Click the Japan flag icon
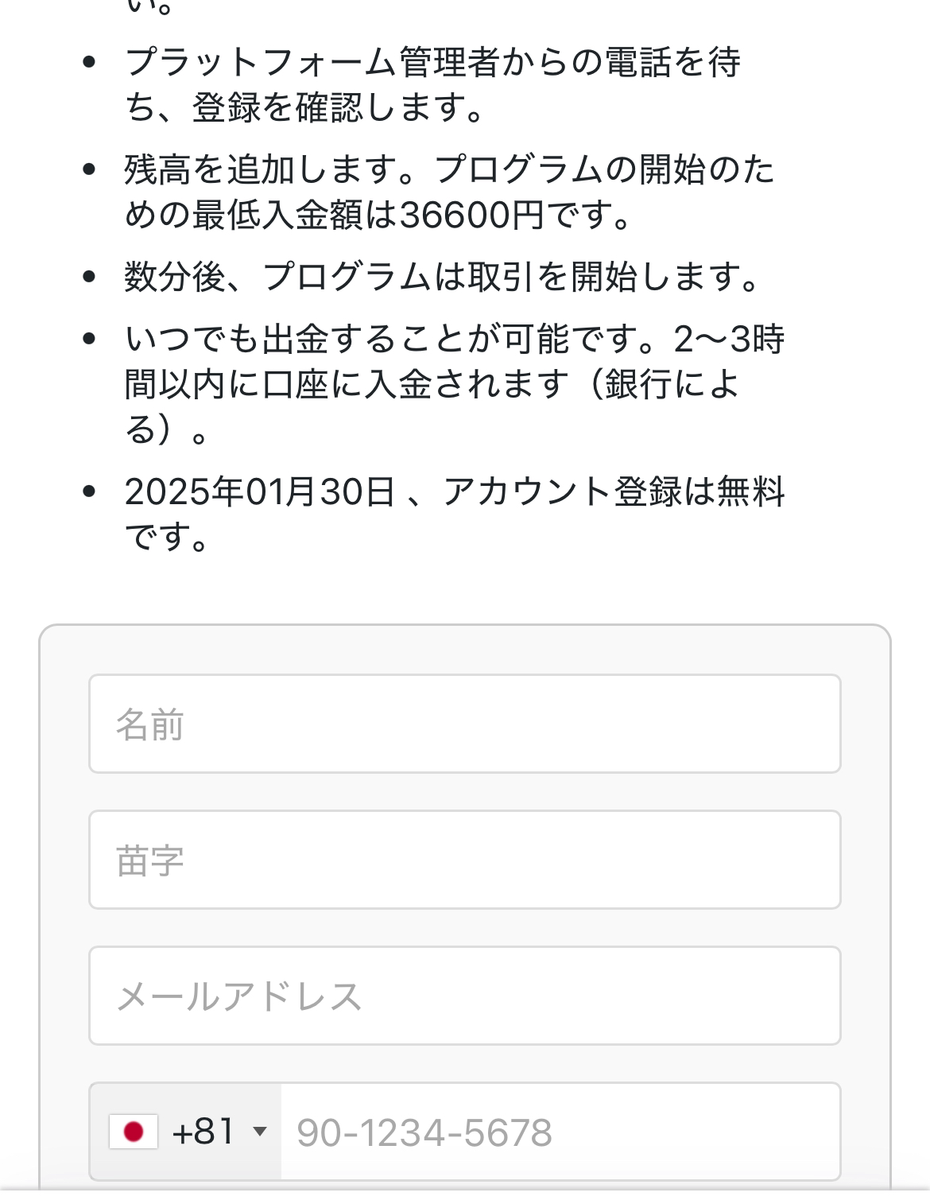 (133, 1132)
